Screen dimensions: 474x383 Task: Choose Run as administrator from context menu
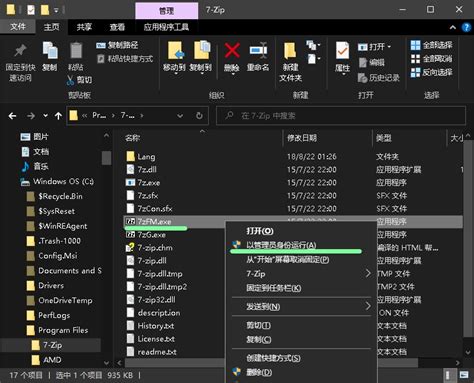click(281, 245)
